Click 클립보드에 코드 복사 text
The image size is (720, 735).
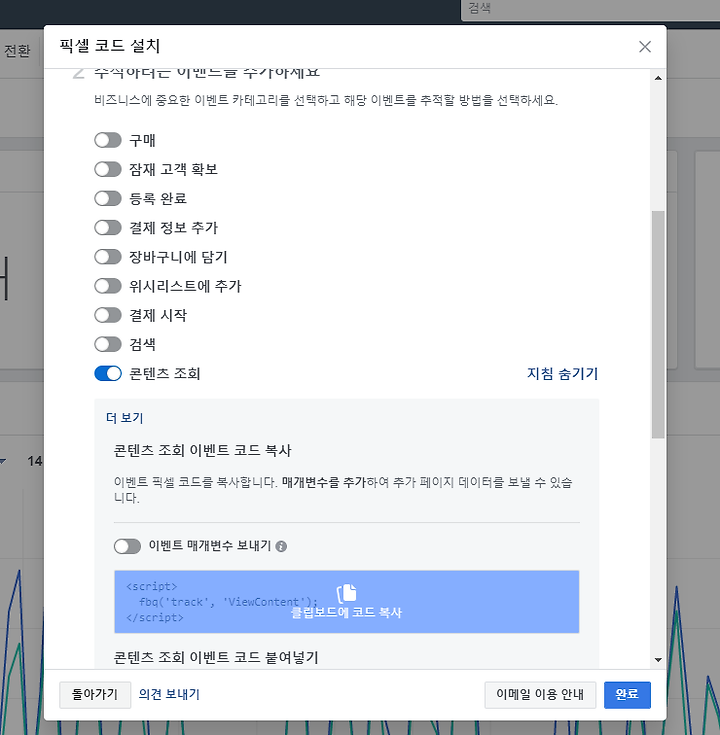[346, 613]
